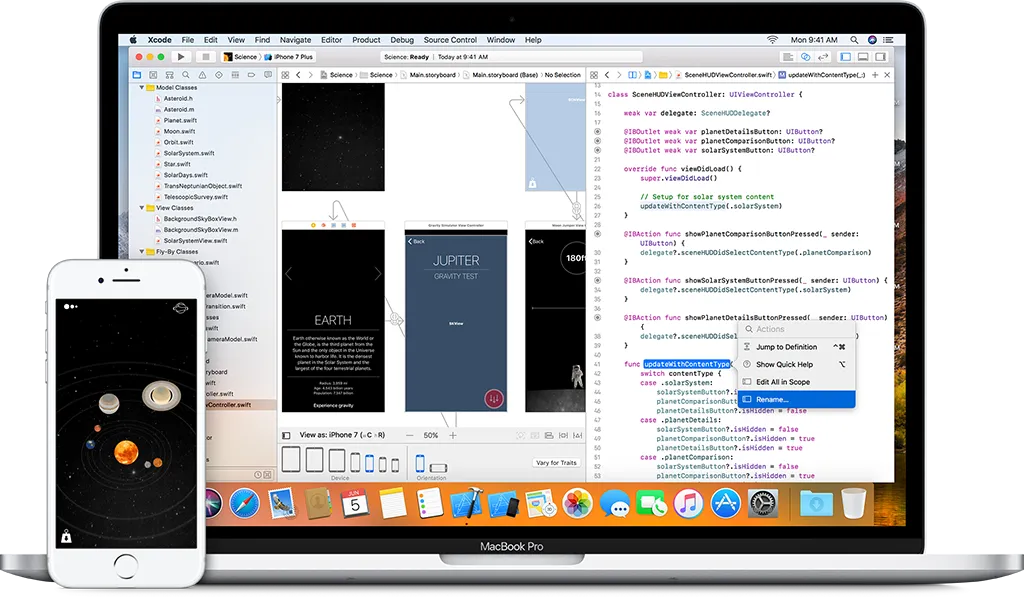Open the No Selection jump bar menu
The image size is (1024, 597).
[562, 75]
